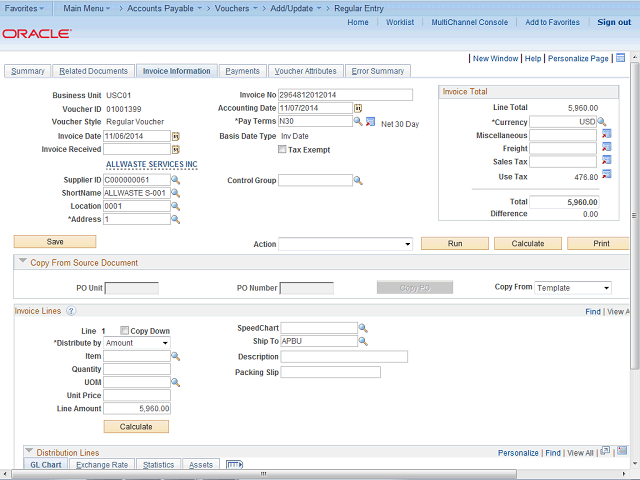The image size is (640, 480).
Task: Click the UOM lookup magnifier
Action: click(x=175, y=382)
